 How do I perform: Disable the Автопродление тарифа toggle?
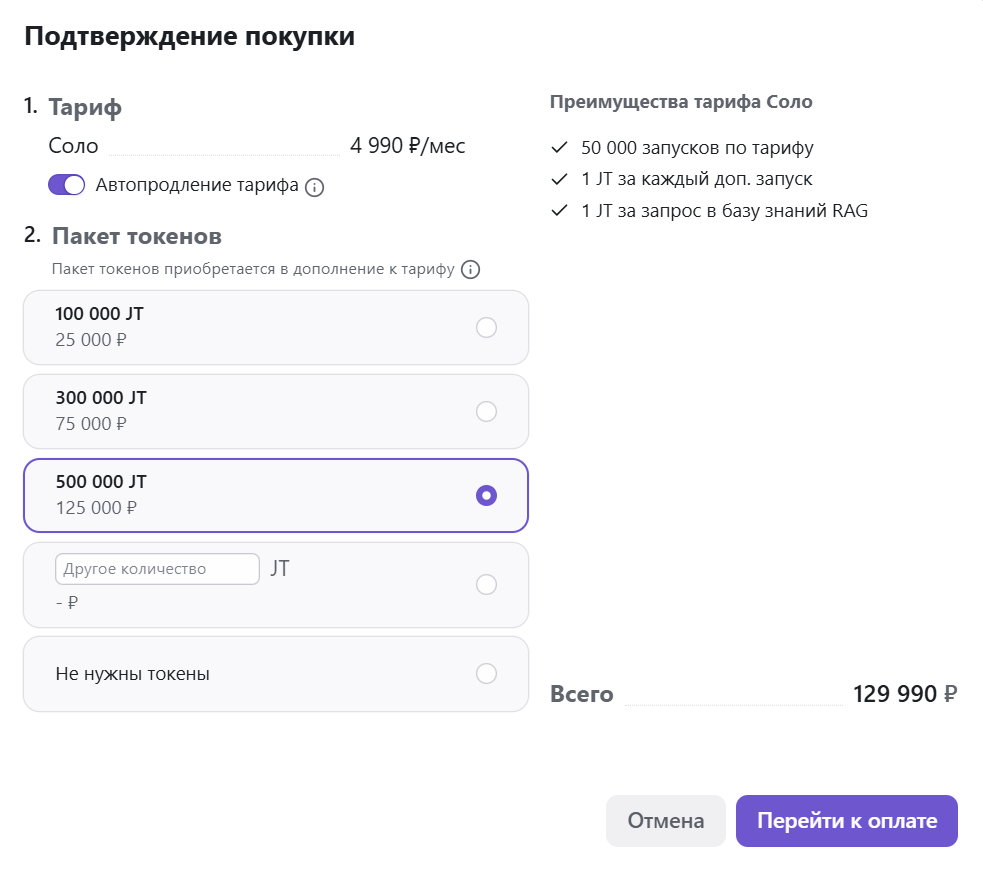coord(67,185)
